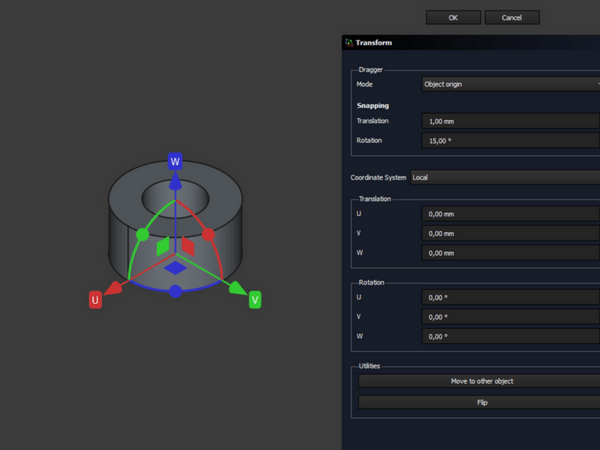
Task: Click the Translation U value field
Action: 510,214
